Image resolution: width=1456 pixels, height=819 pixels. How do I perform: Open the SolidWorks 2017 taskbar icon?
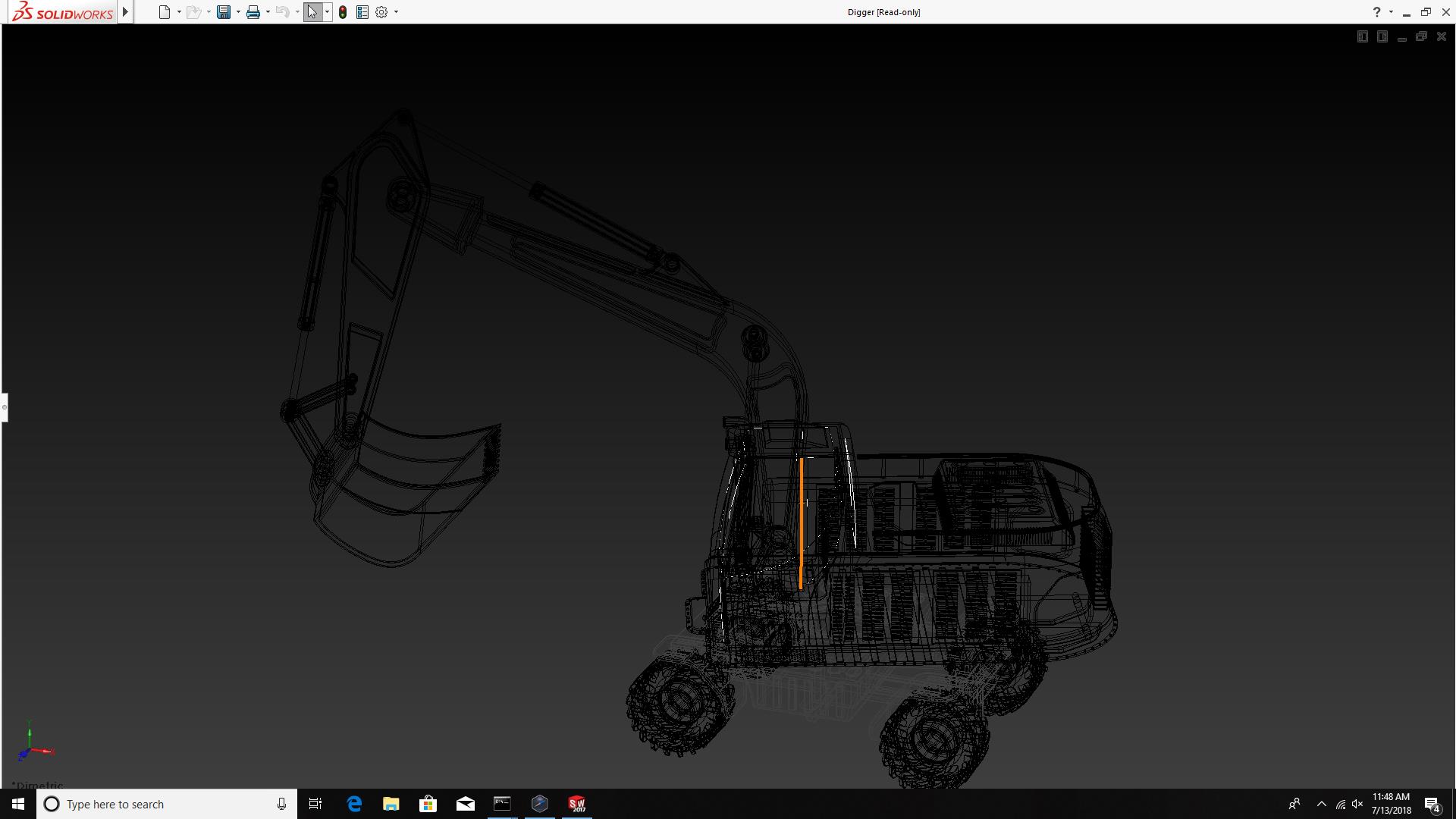click(x=577, y=804)
